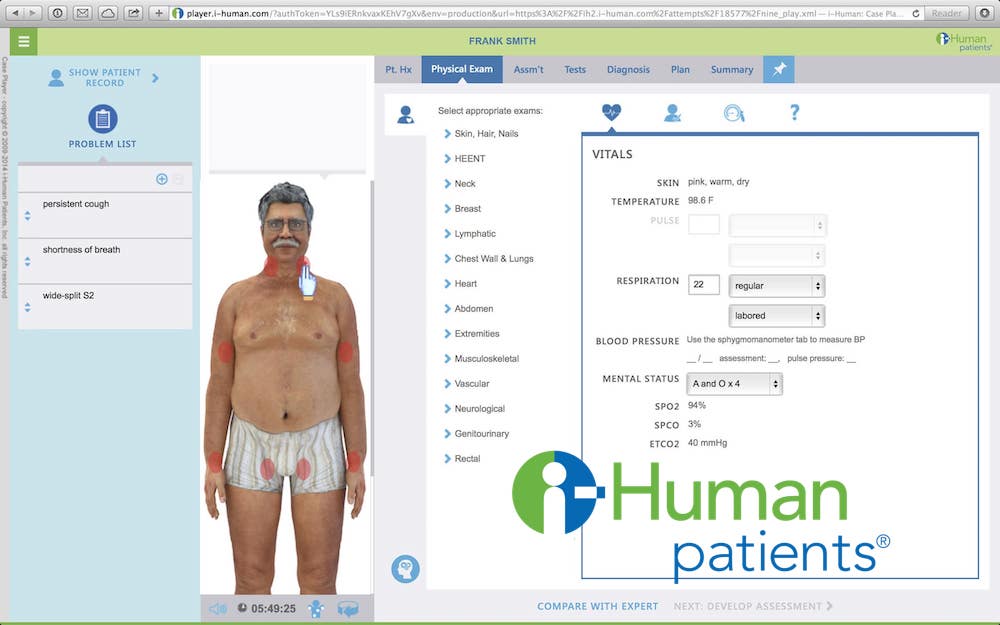Click the pulse rate input field
The height and width of the screenshot is (625, 1000).
(x=704, y=224)
